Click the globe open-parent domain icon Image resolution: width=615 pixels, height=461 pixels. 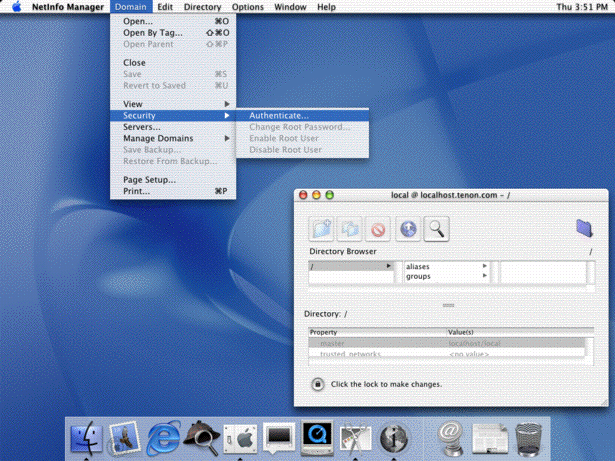tap(408, 229)
